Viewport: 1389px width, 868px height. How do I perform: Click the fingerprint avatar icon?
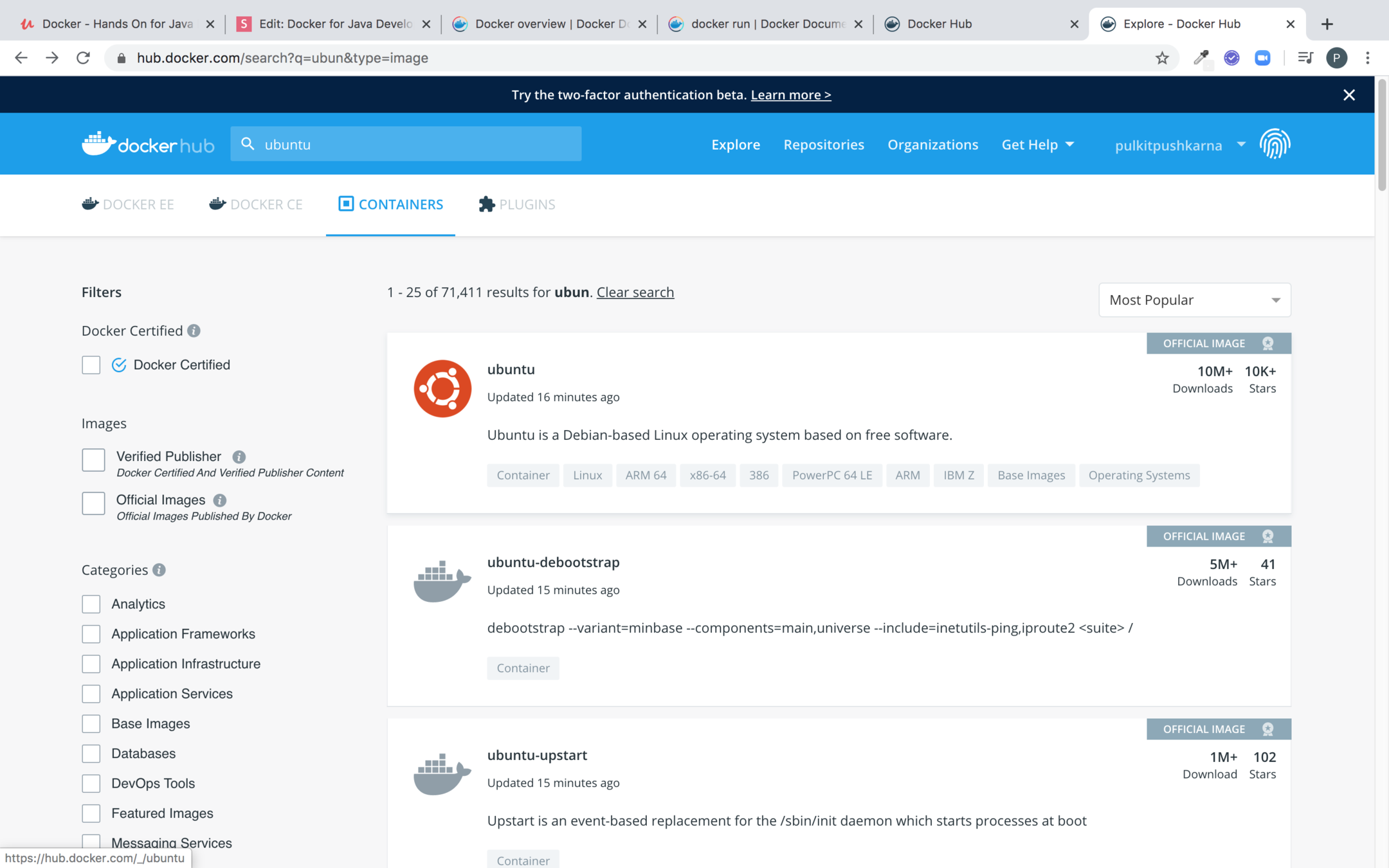point(1275,144)
